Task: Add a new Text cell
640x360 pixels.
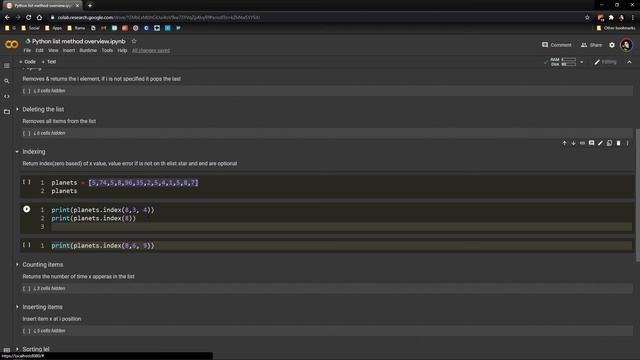Action: point(49,62)
